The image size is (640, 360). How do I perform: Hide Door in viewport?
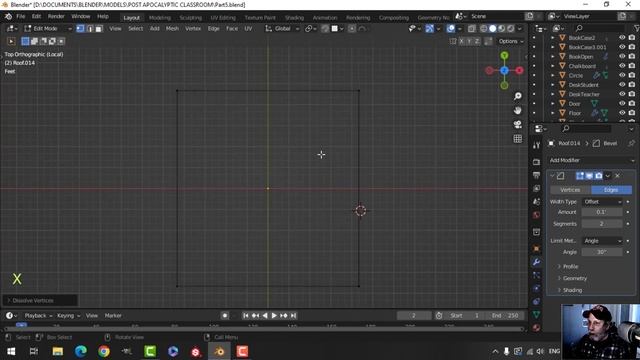click(622, 103)
